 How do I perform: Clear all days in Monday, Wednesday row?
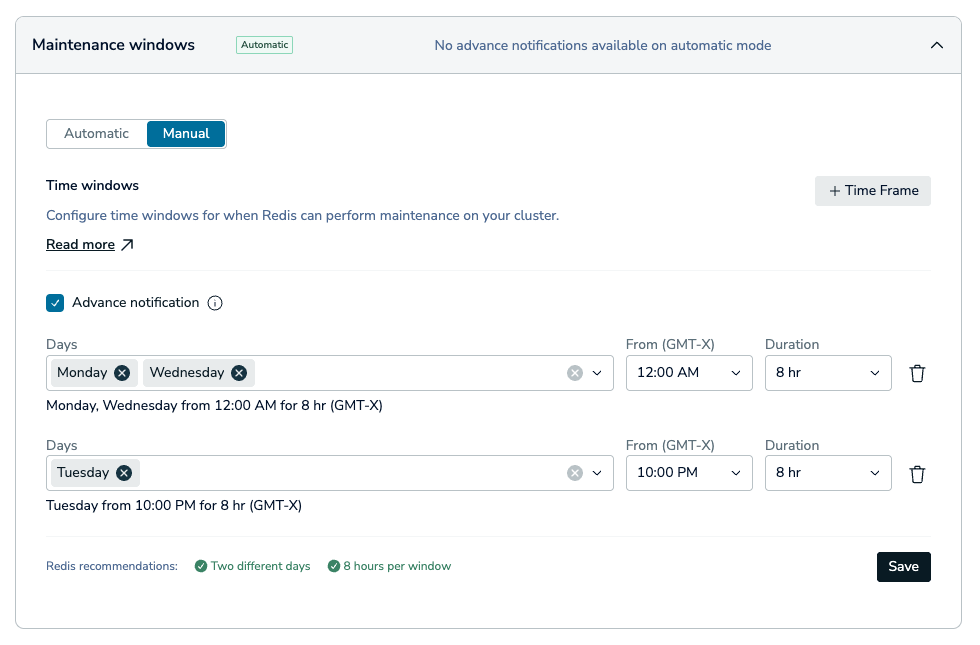coord(575,373)
